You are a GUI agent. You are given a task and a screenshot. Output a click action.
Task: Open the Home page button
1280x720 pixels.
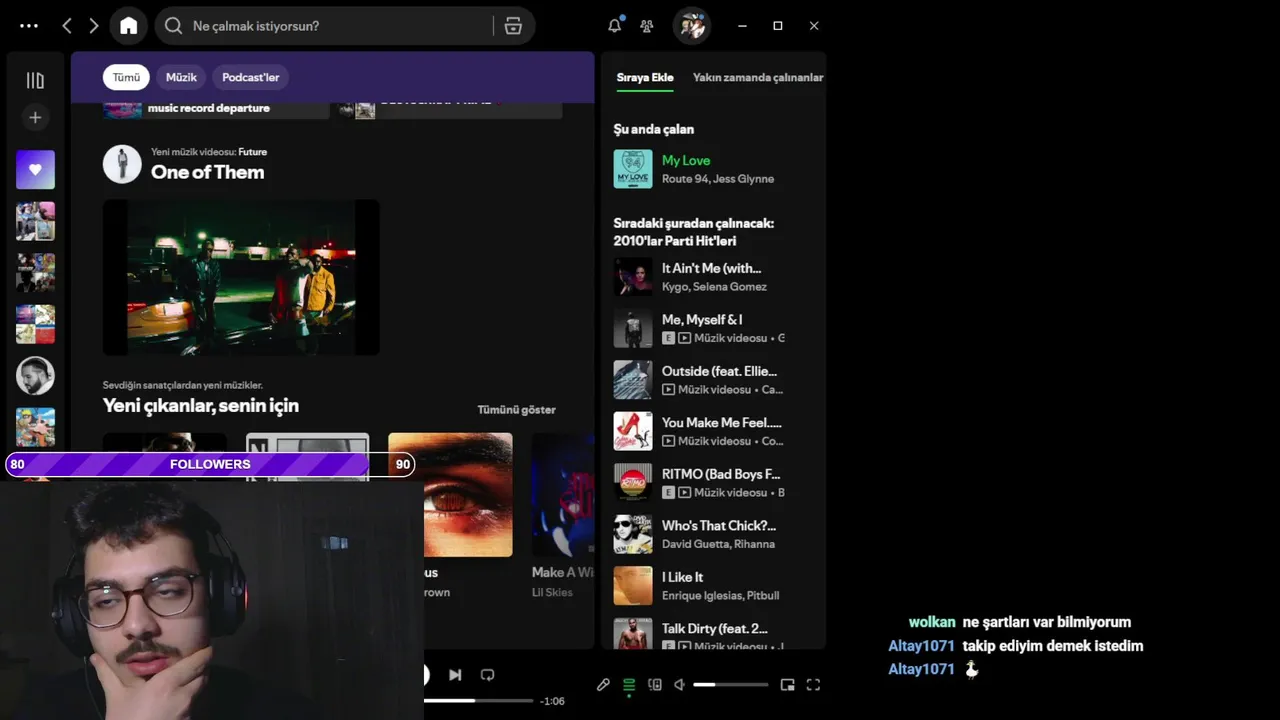point(129,26)
